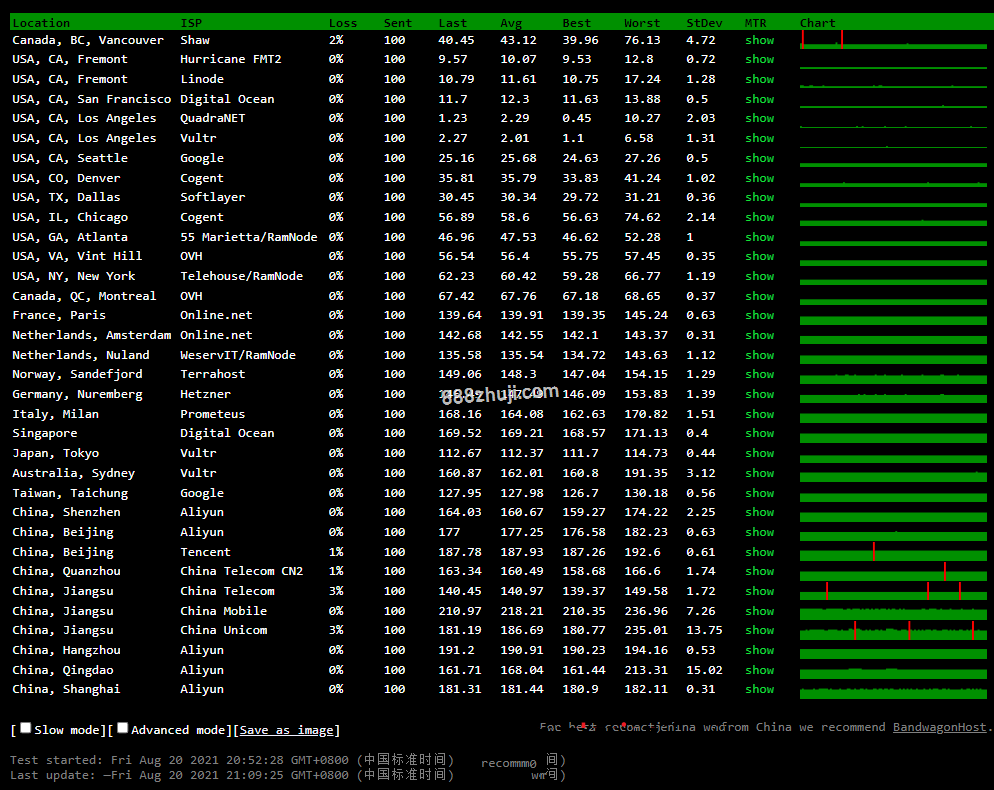Click the Worst column header

[642, 23]
